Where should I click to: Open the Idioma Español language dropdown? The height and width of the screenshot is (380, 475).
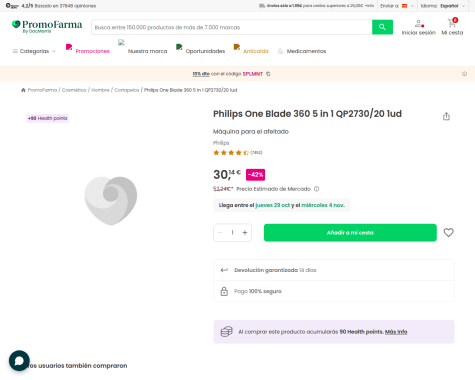pyautogui.click(x=443, y=6)
